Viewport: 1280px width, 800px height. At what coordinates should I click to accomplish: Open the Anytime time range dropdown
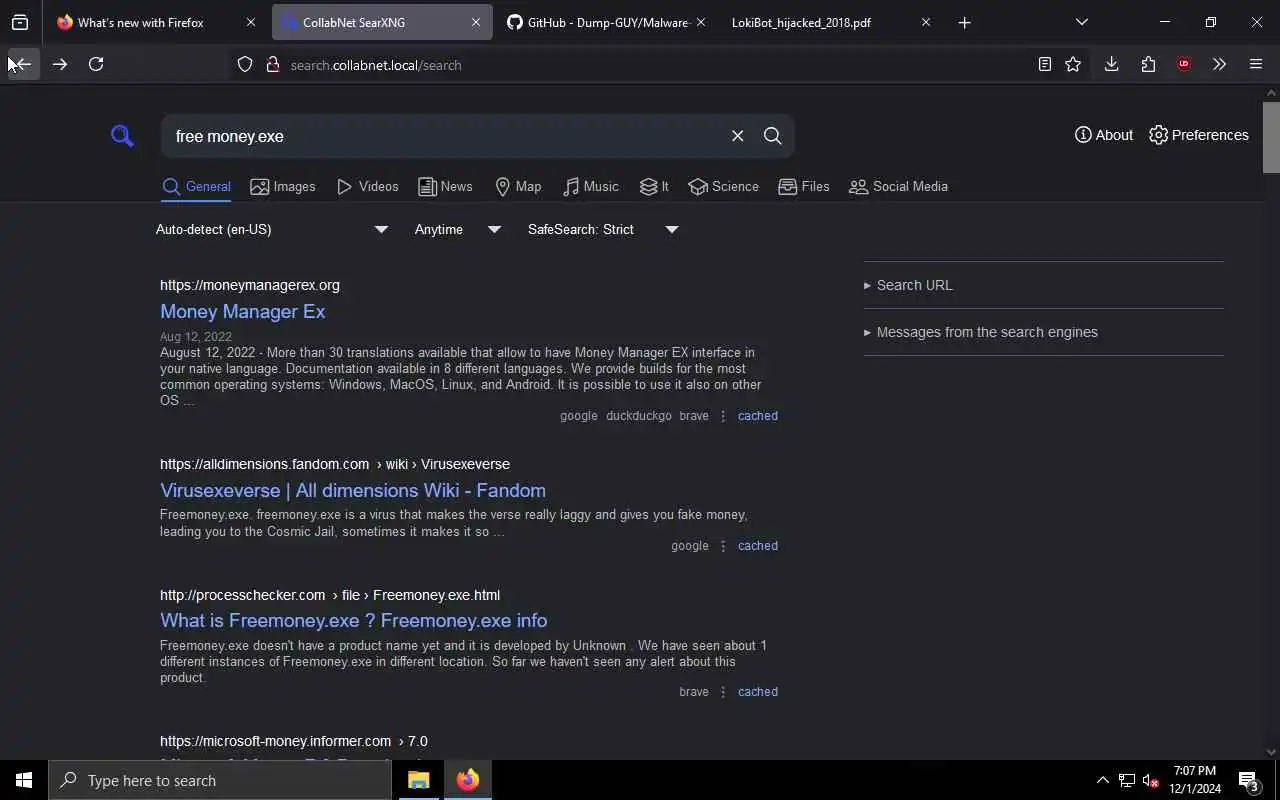(458, 229)
